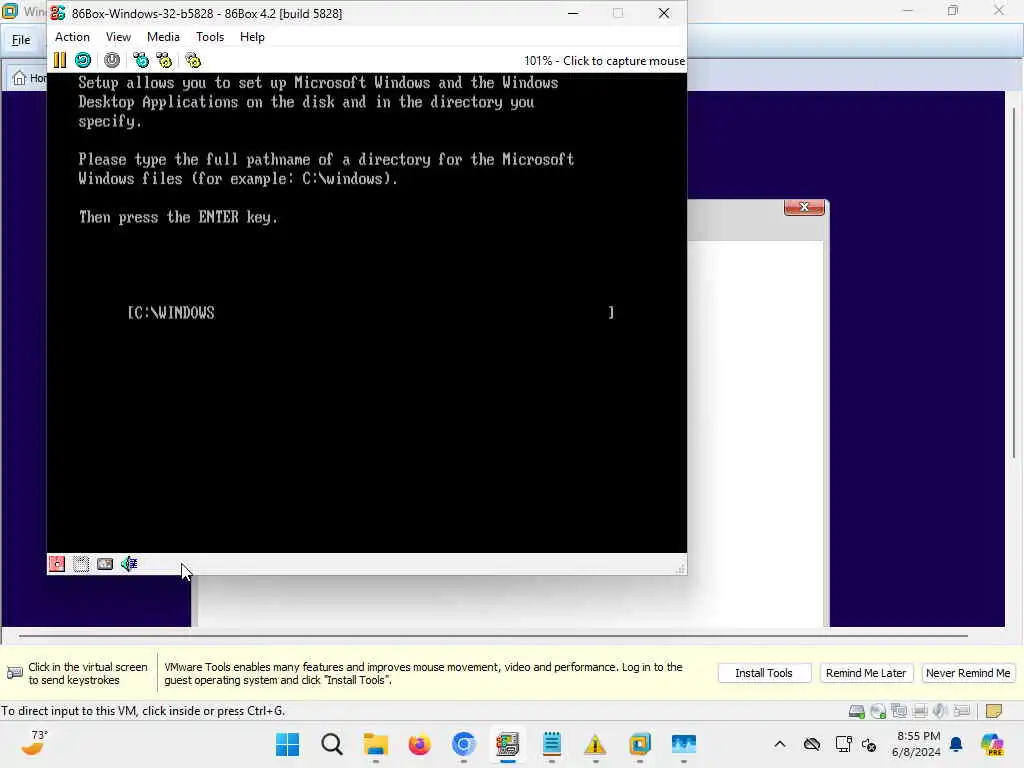The width and height of the screenshot is (1024, 768).
Task: Click VMware network adapter status icon
Action: pos(899,711)
